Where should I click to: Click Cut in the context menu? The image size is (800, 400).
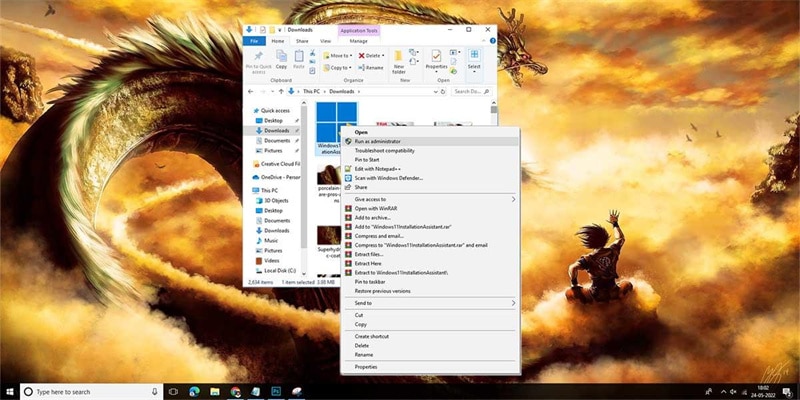(x=431, y=315)
